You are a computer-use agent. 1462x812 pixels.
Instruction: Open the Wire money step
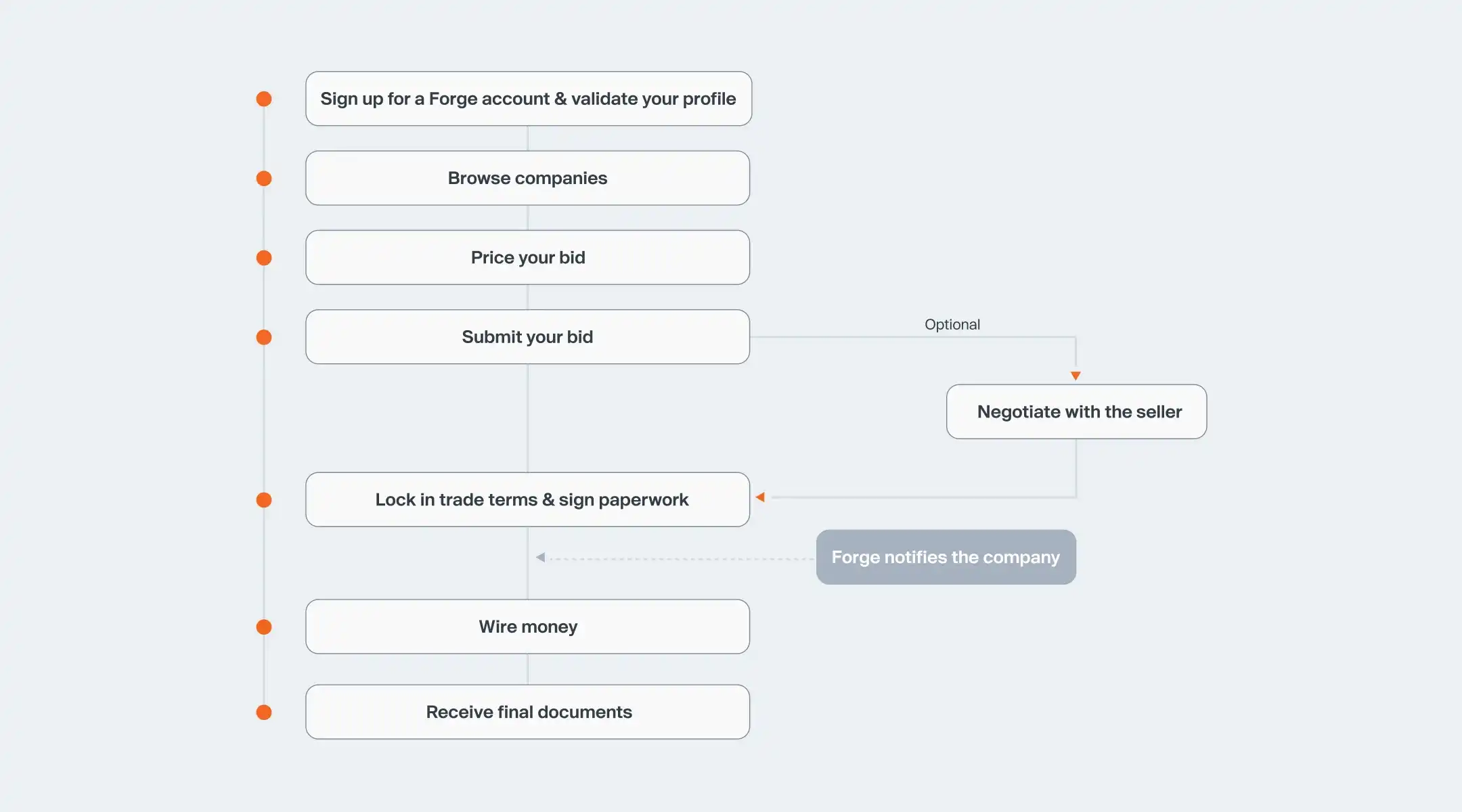click(528, 627)
